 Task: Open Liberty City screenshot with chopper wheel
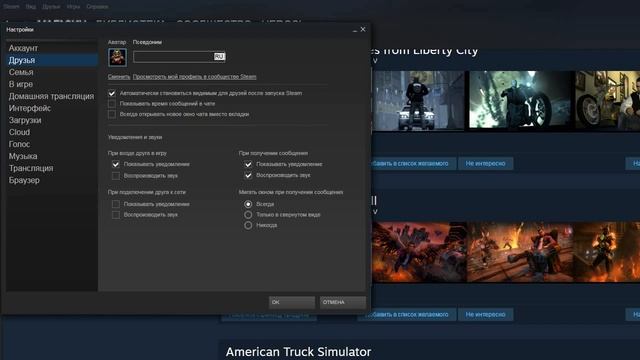[608, 100]
